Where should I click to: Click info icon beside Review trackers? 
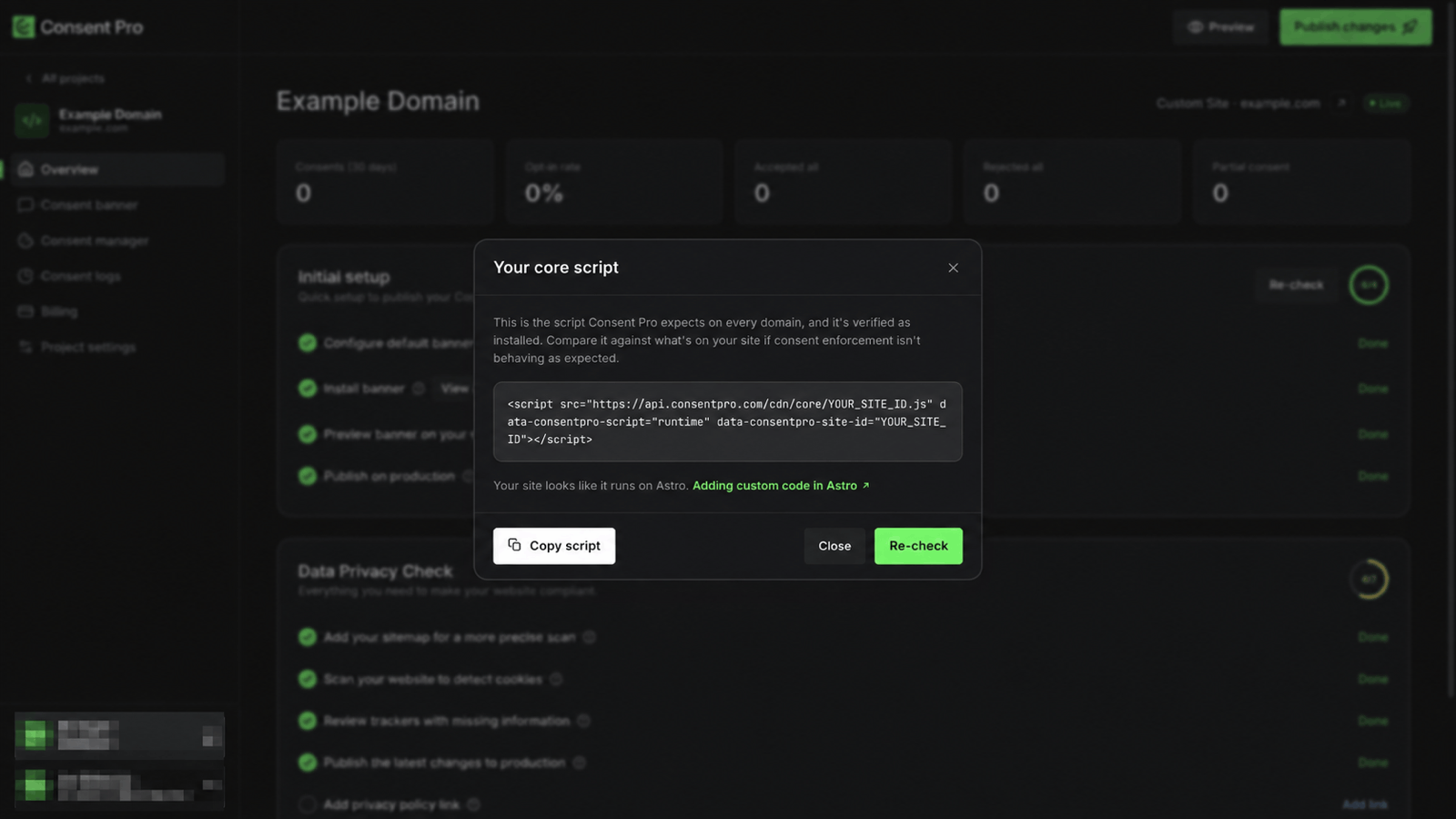[x=584, y=721]
